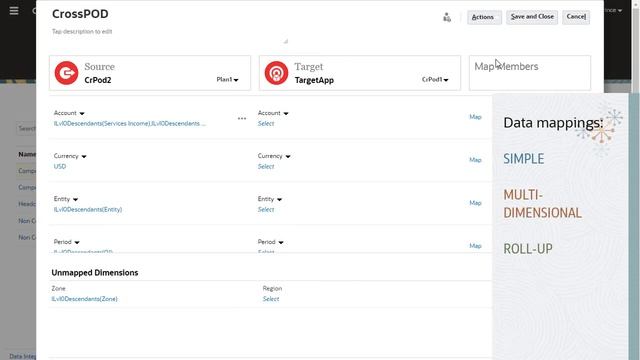Click the Region dimension label

(x=272, y=288)
